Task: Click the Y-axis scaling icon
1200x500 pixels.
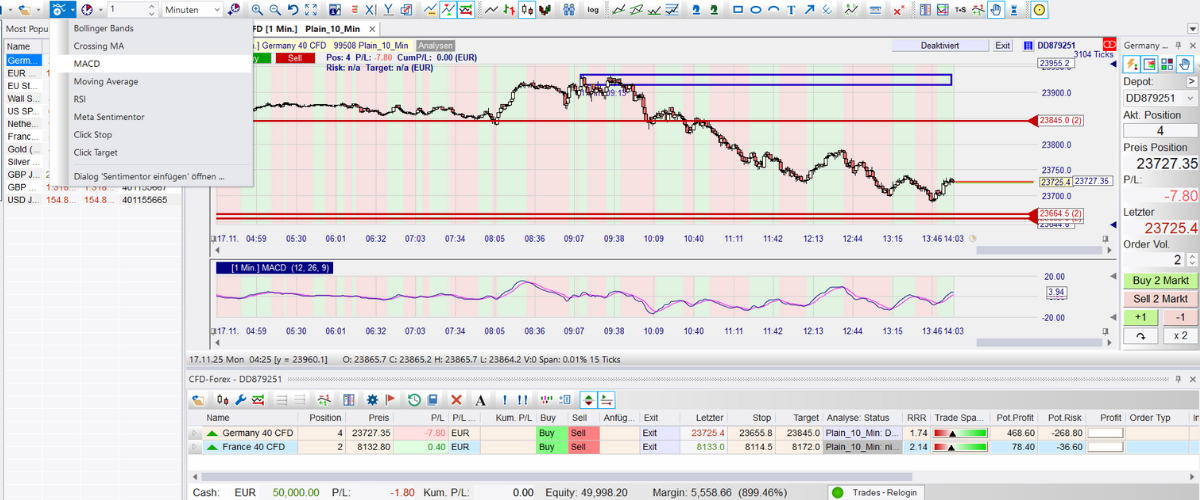Action: (x=388, y=10)
